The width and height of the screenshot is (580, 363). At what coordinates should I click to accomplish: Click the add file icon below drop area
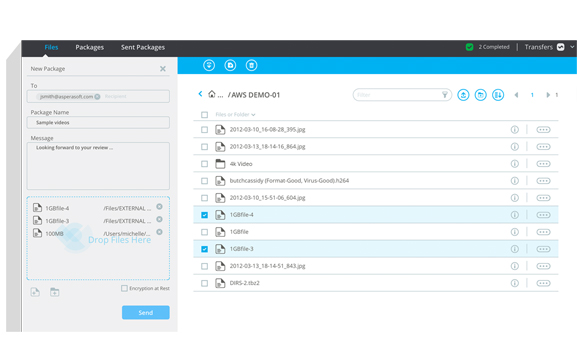pos(35,292)
